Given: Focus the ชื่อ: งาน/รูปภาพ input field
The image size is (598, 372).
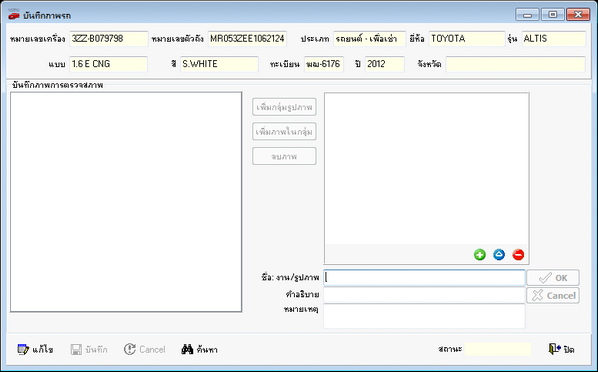Looking at the screenshot, I should tap(424, 278).
